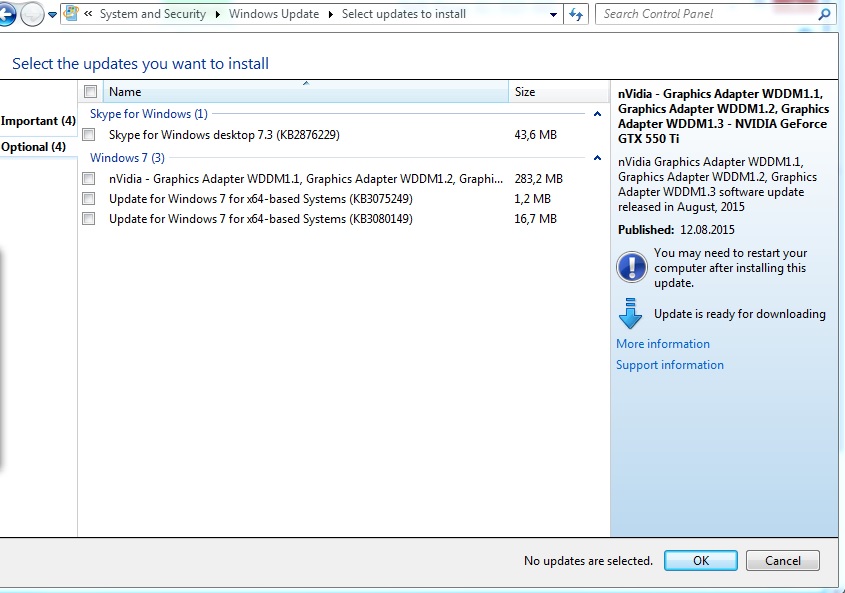The width and height of the screenshot is (845, 593).
Task: Sort updates by Name column
Action: 306,92
